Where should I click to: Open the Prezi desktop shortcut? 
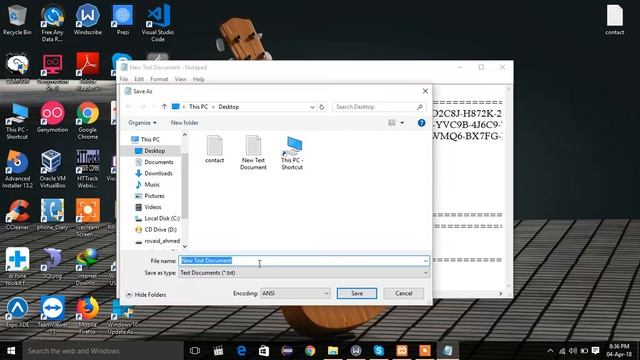pyautogui.click(x=122, y=20)
